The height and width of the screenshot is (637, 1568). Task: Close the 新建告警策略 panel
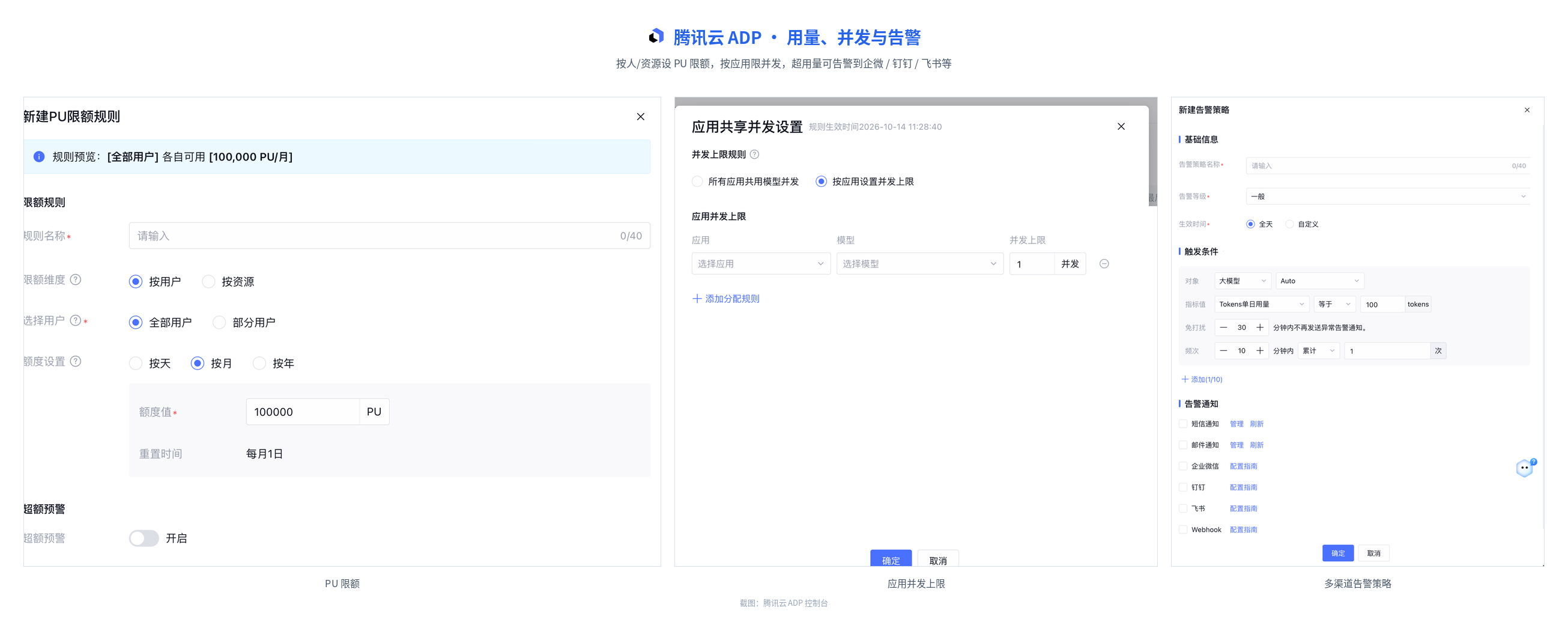1527,109
